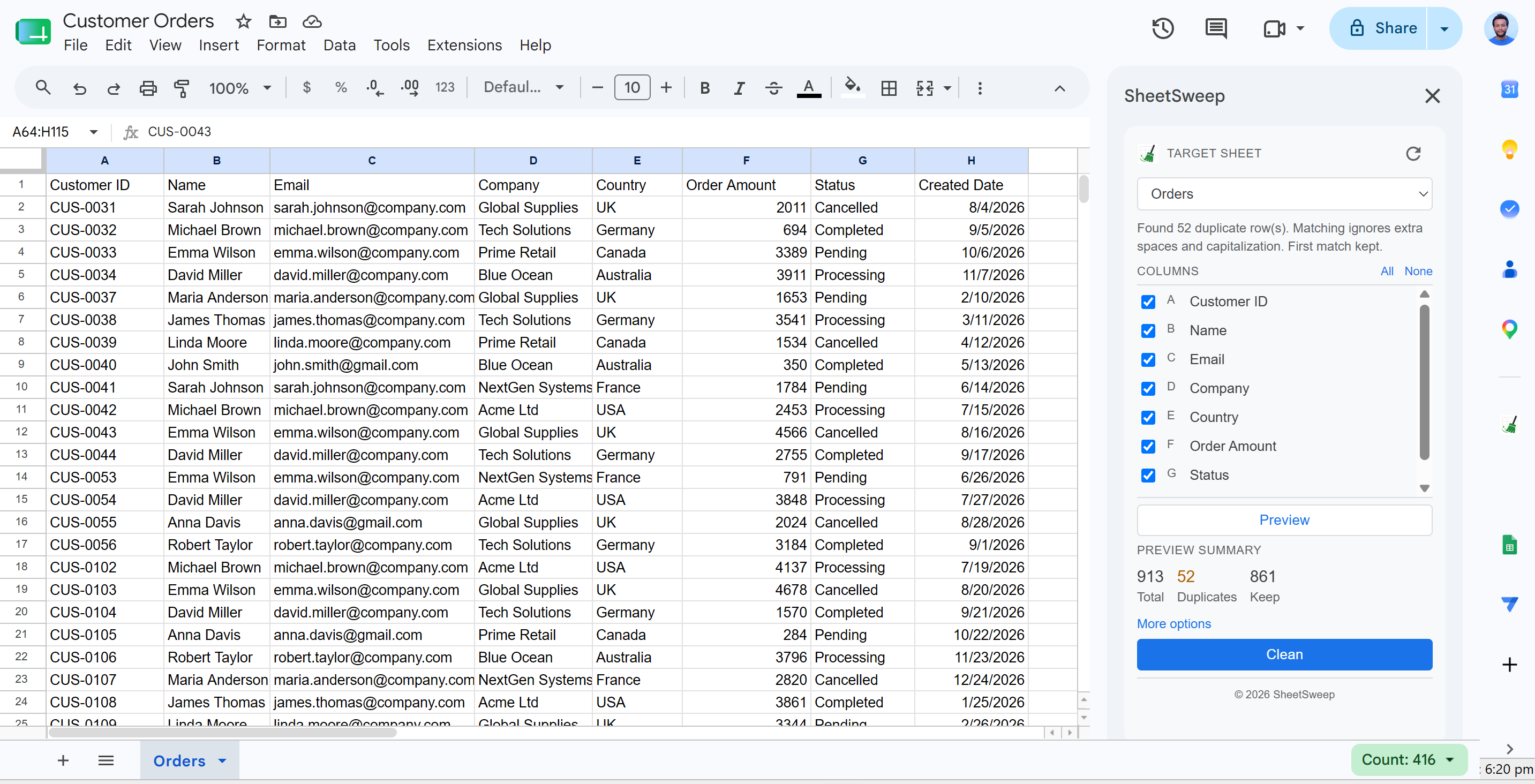Open Contacts in side panel
1535x784 pixels.
coord(1509,269)
